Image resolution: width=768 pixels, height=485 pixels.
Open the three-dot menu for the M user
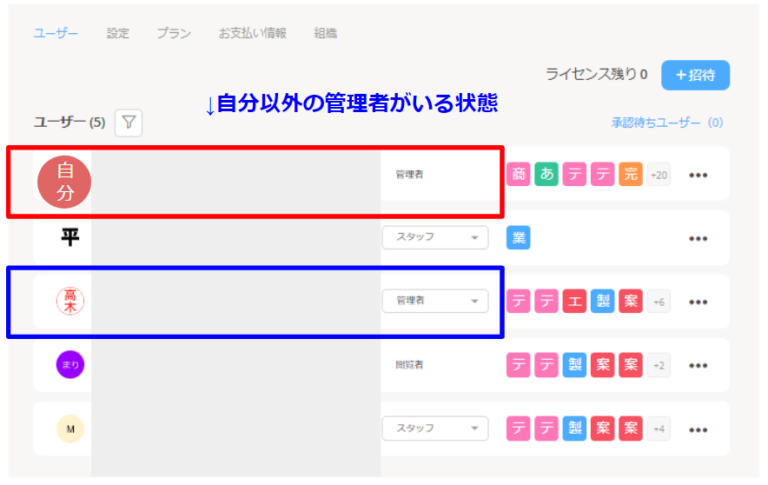coord(698,429)
